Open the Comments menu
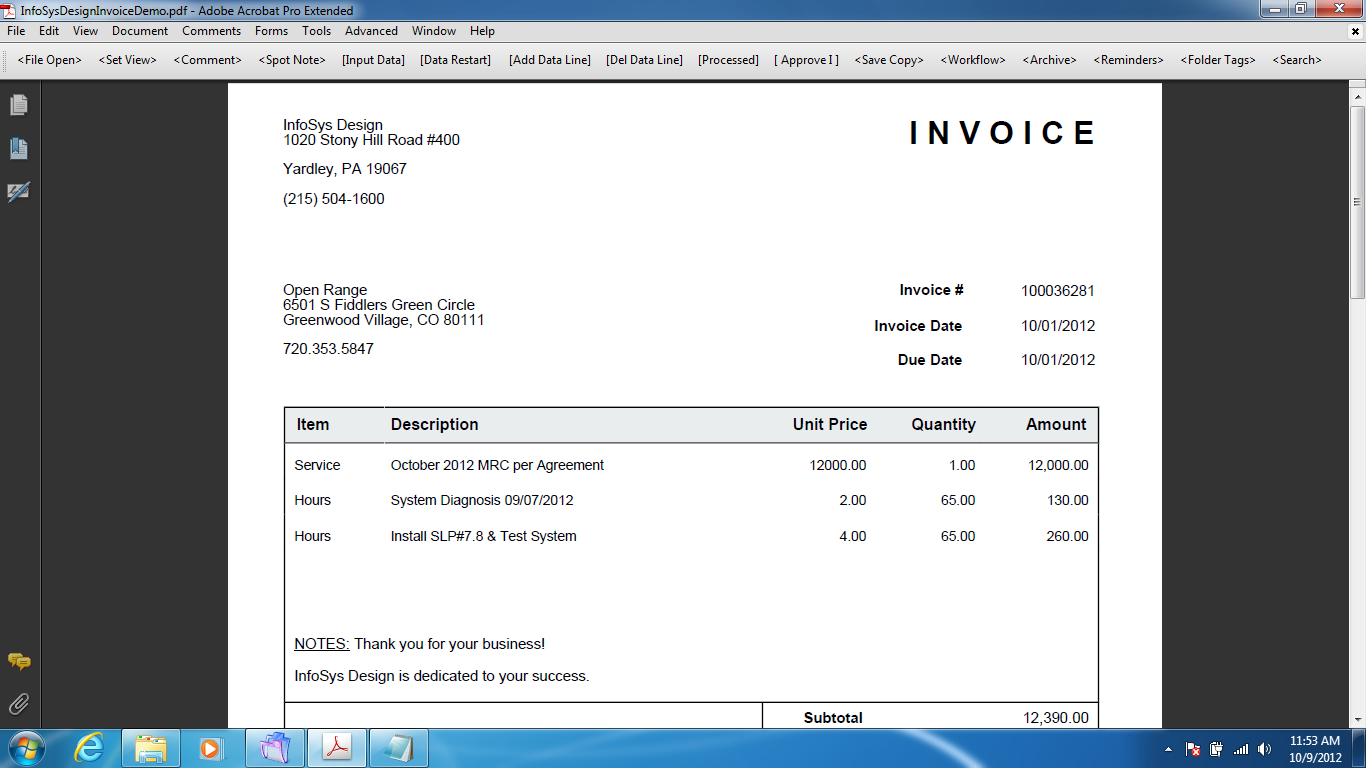 [x=211, y=31]
